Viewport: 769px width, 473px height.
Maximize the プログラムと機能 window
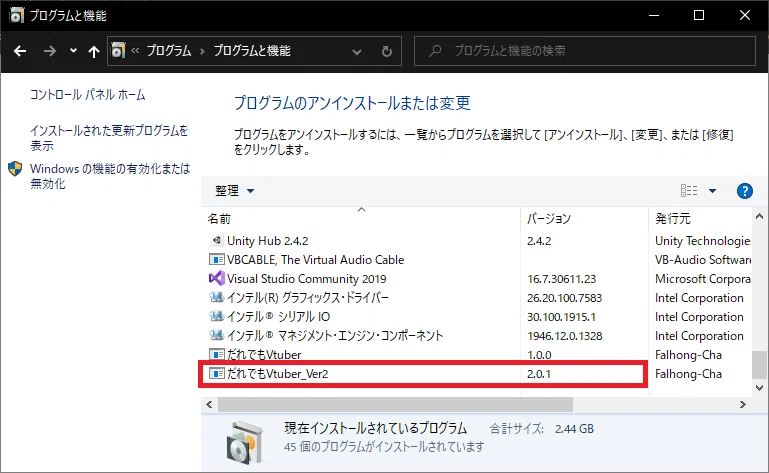pyautogui.click(x=699, y=15)
